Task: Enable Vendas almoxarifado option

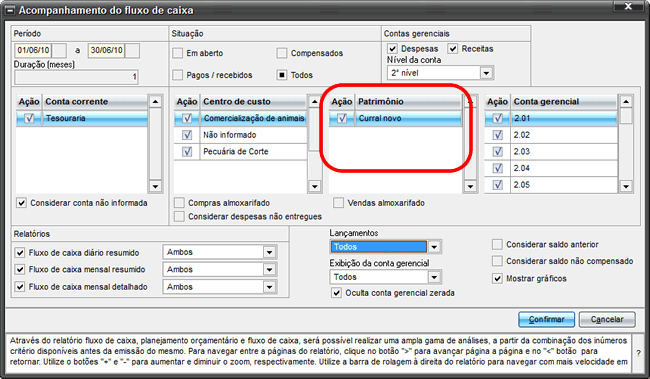Action: pos(338,203)
